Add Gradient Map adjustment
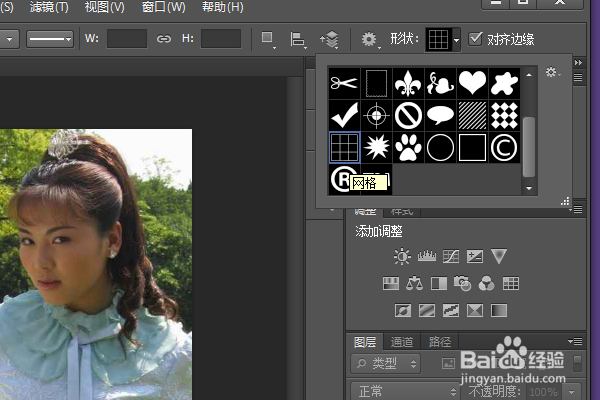 [499, 310]
